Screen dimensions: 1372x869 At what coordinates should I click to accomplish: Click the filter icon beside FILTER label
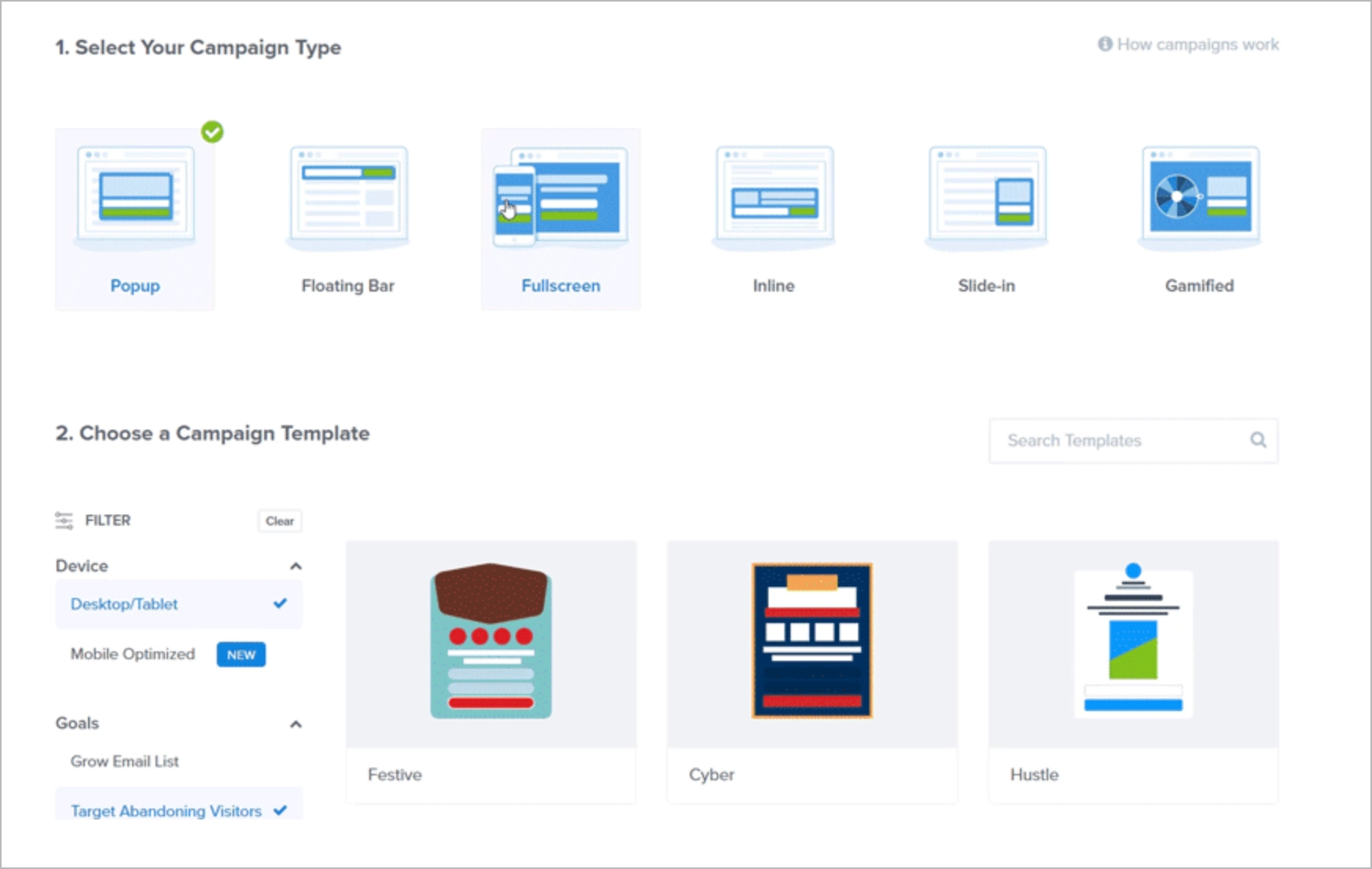pyautogui.click(x=63, y=519)
